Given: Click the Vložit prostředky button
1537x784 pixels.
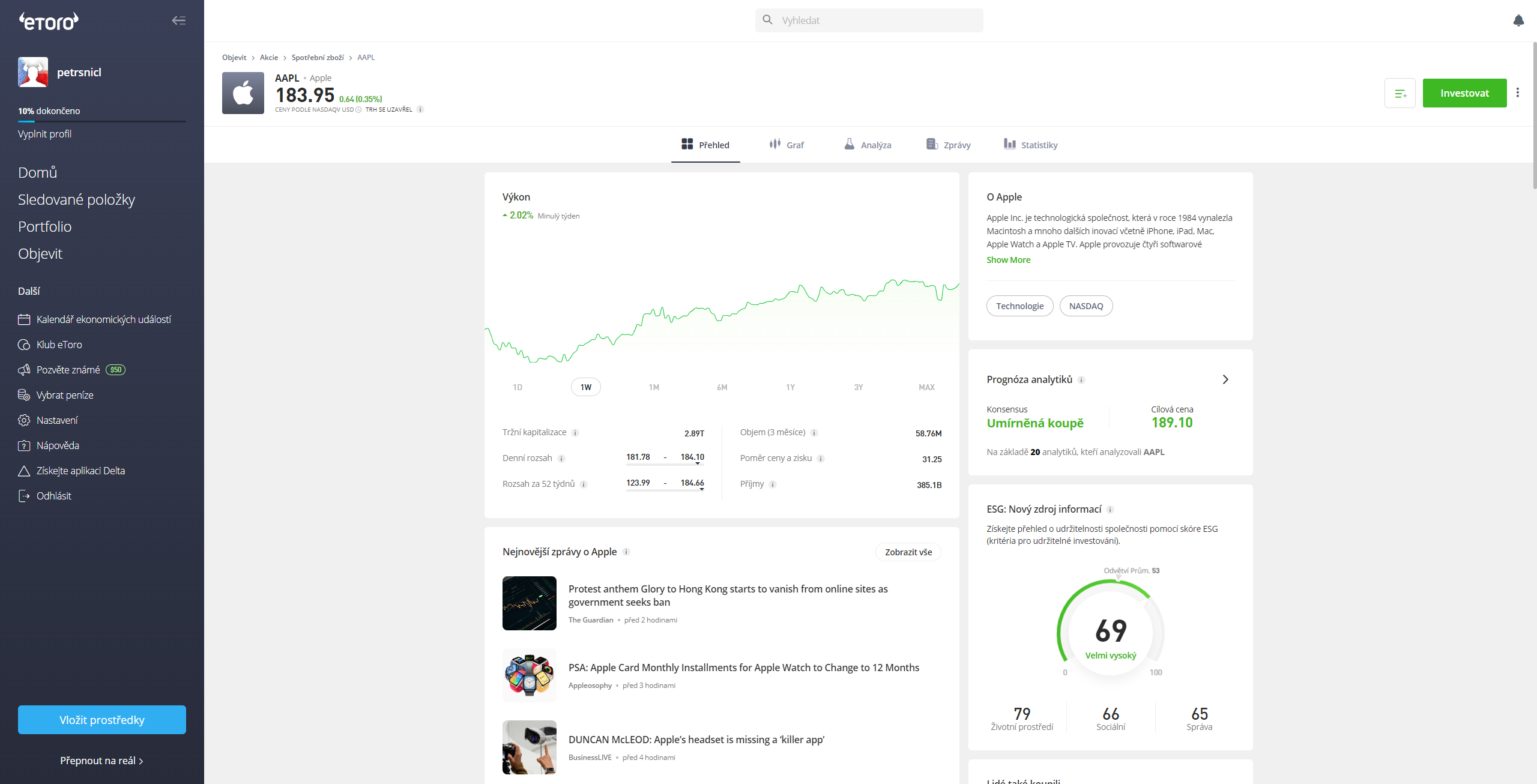Looking at the screenshot, I should click(x=102, y=720).
